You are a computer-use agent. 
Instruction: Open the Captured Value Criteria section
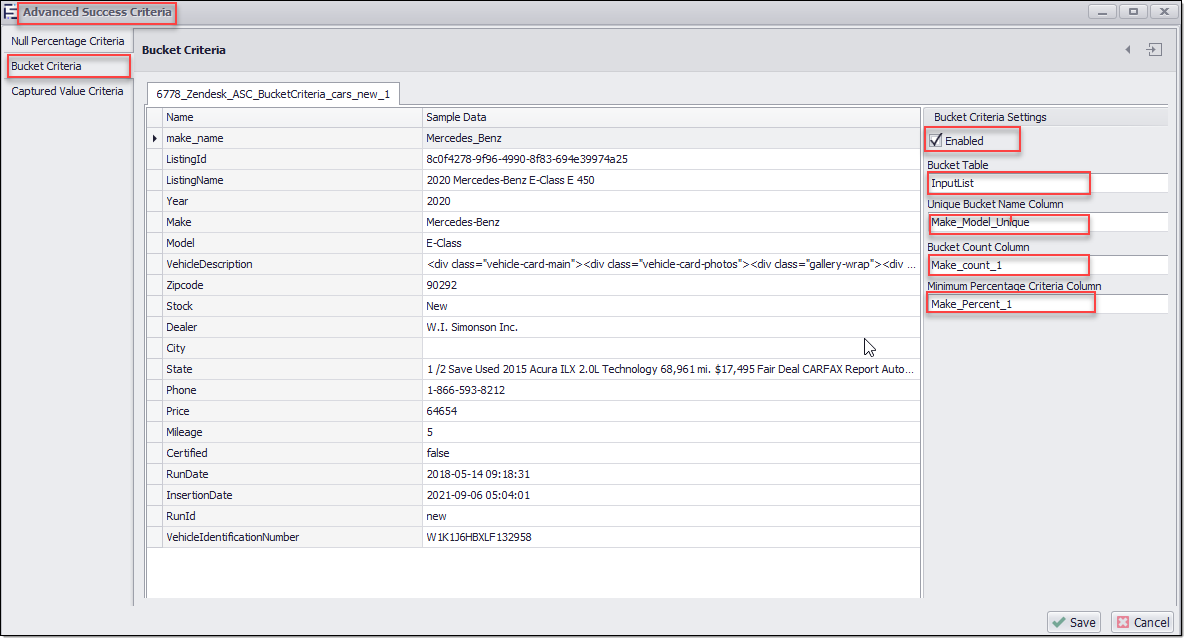tap(67, 91)
